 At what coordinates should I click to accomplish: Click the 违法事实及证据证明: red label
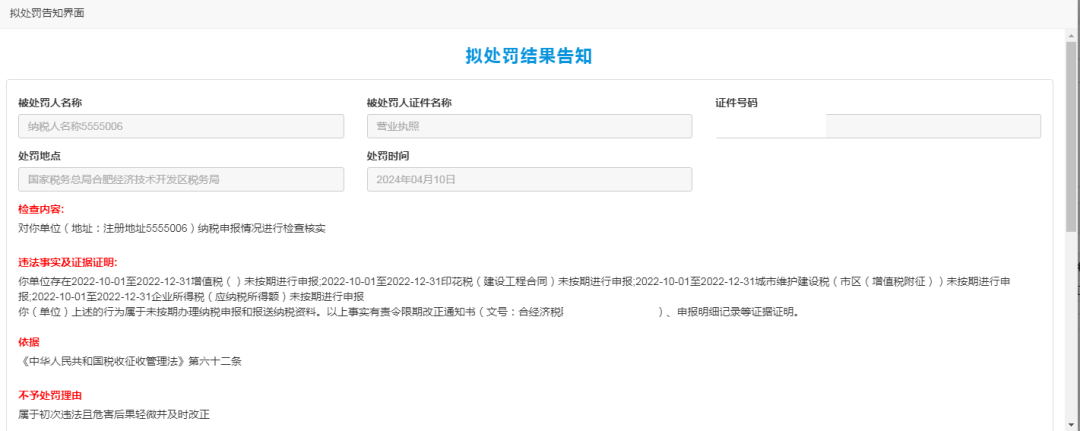click(x=68, y=262)
